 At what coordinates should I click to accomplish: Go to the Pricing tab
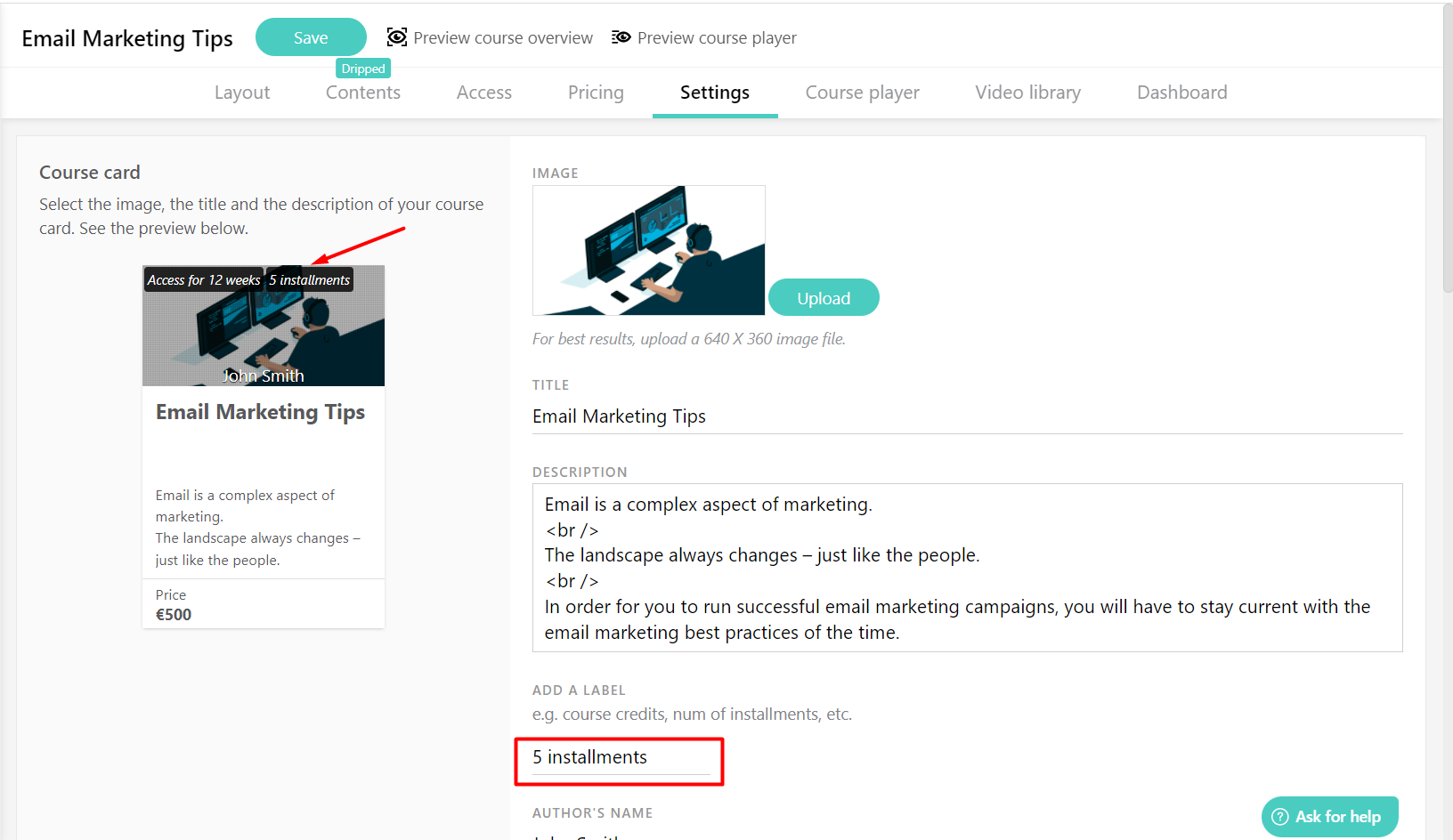(x=595, y=93)
